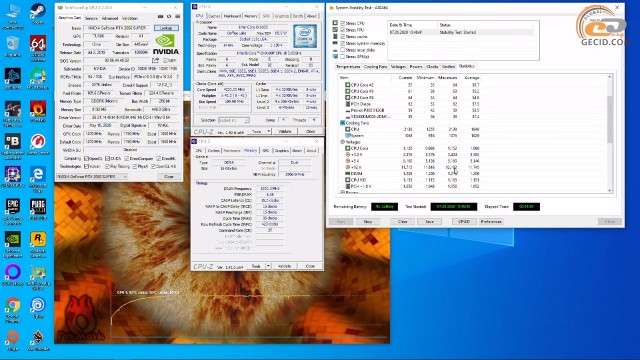This screenshot has height=360, width=640.
Task: Click the Clear button in AIDA64
Action: pyautogui.click(x=402, y=222)
